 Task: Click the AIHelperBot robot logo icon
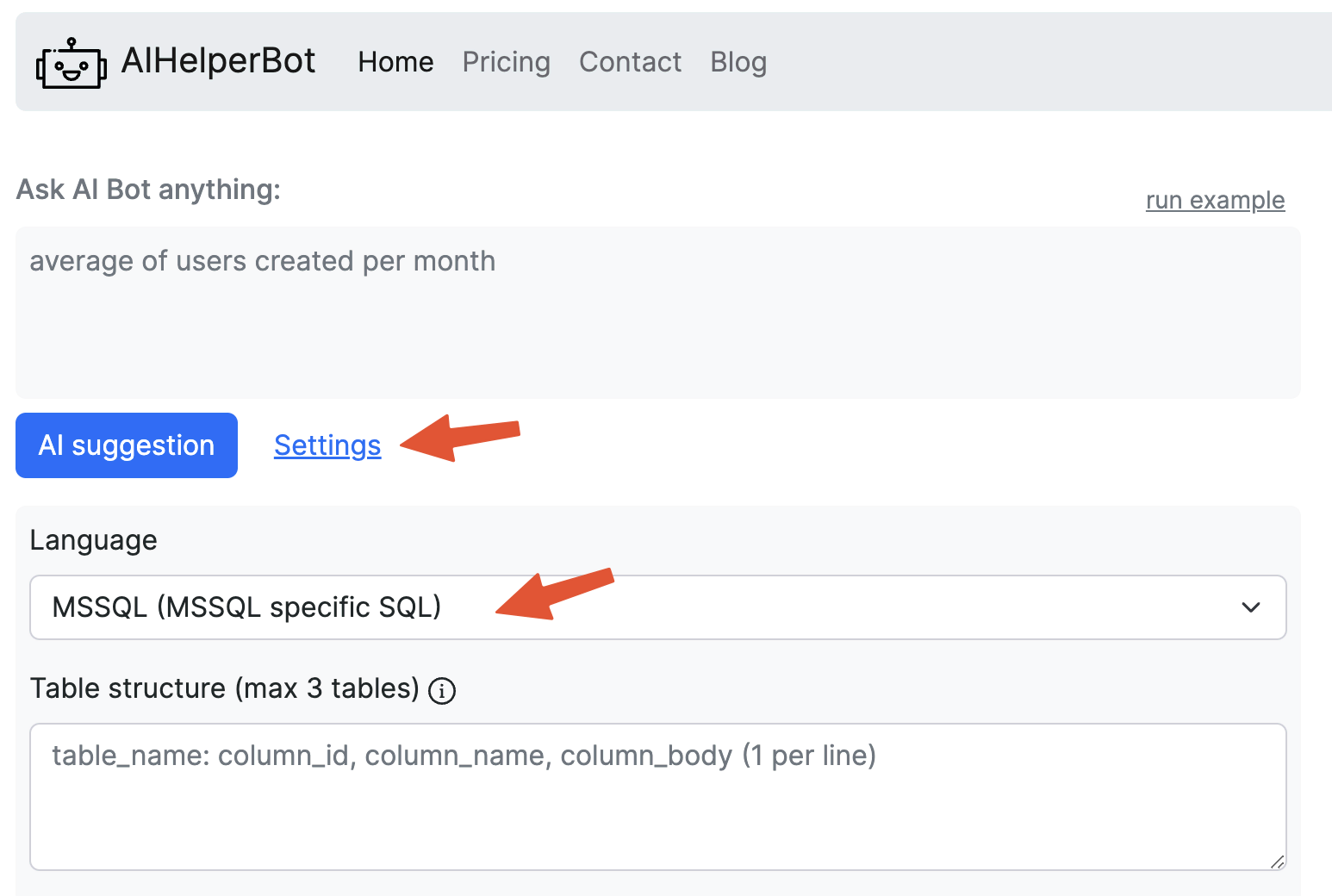(72, 63)
